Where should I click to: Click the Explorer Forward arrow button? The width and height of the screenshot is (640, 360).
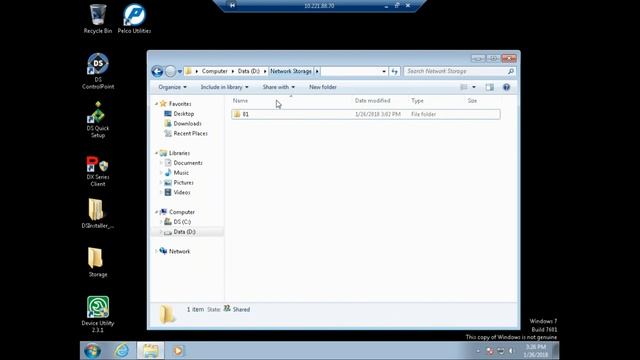pos(170,71)
